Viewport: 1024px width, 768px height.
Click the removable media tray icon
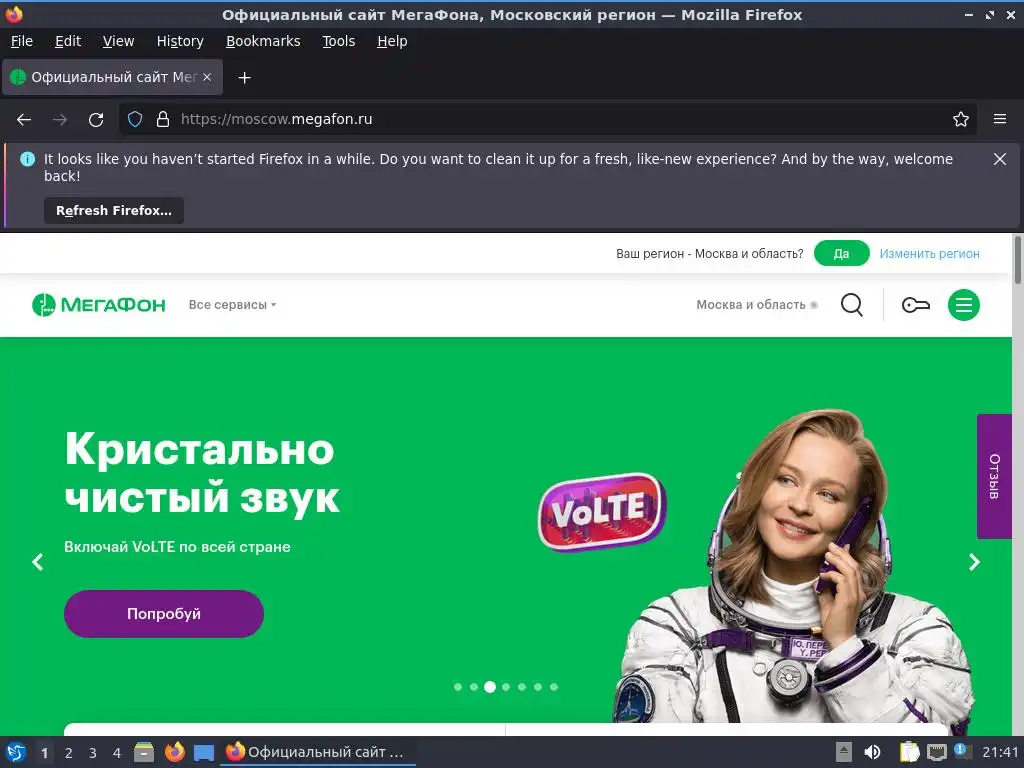[844, 752]
